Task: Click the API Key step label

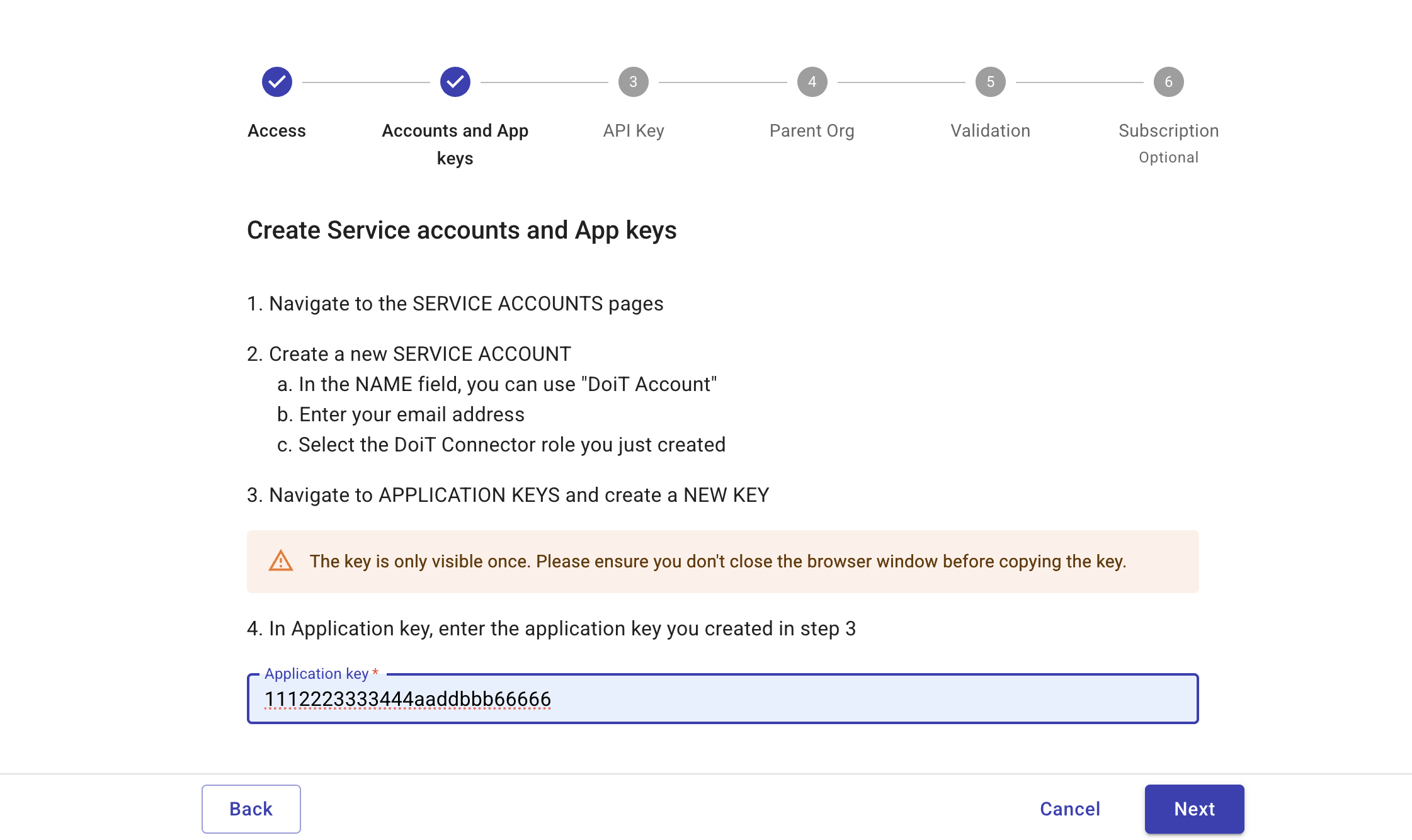Action: pos(633,131)
